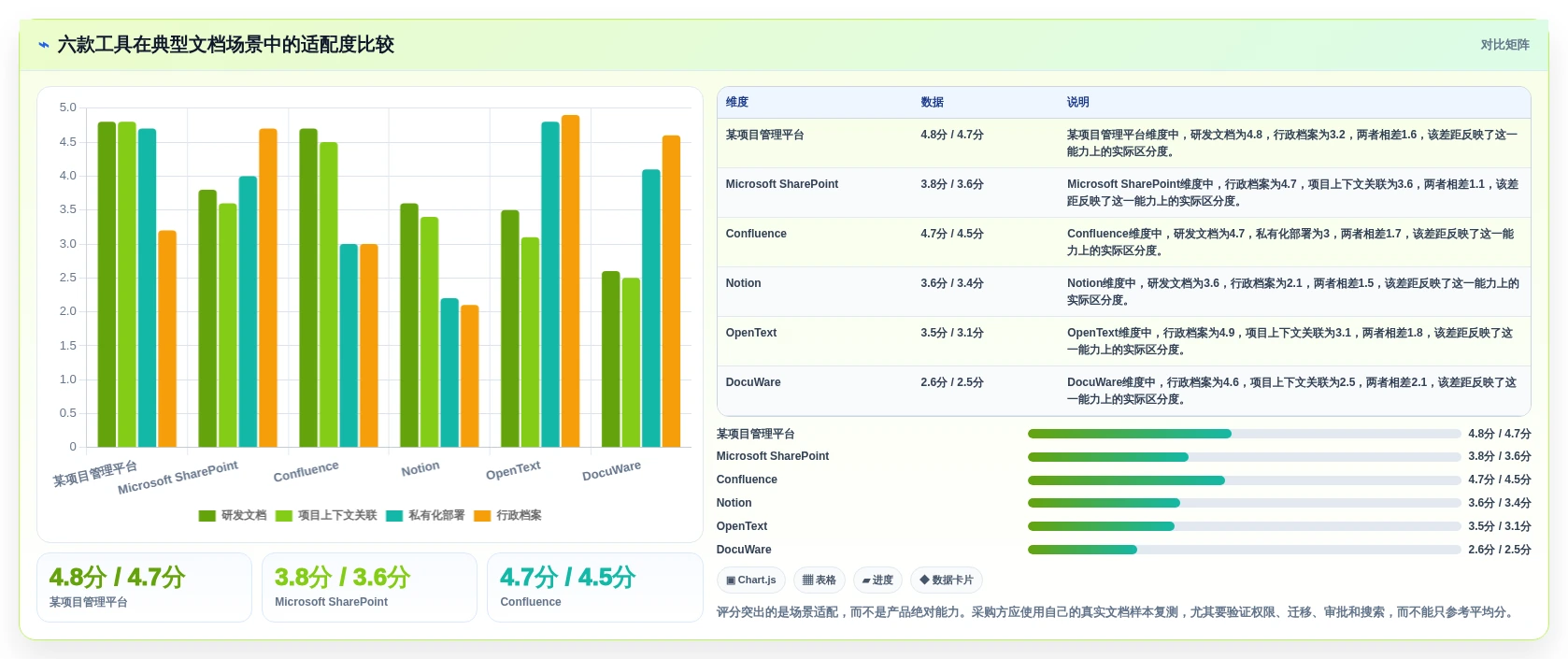Click the footnote starting 评分突出的是场景适配
The width and height of the screenshot is (1568, 659).
pos(1114,612)
